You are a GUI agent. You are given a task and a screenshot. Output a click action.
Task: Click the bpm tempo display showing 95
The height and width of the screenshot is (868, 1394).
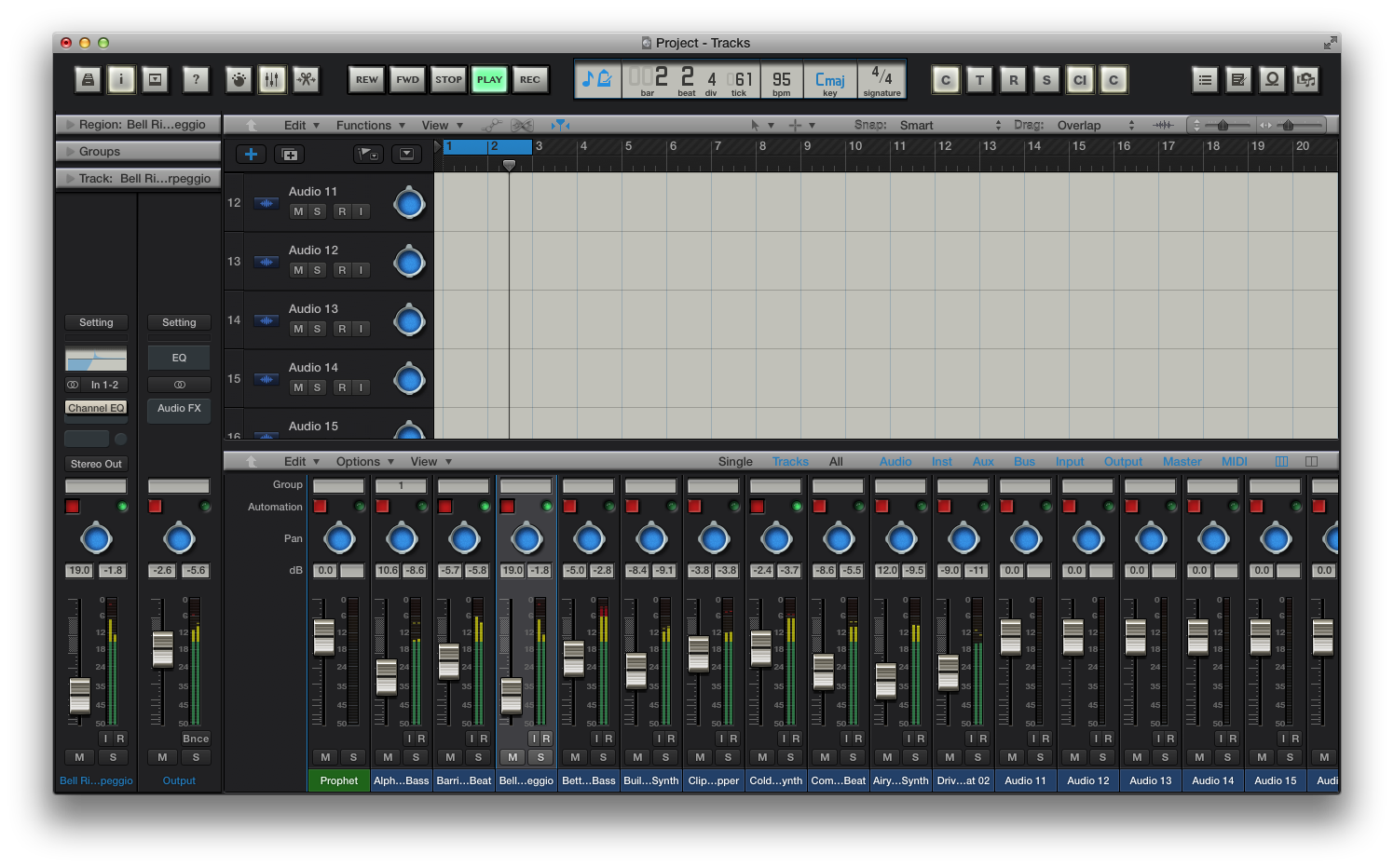click(x=782, y=81)
